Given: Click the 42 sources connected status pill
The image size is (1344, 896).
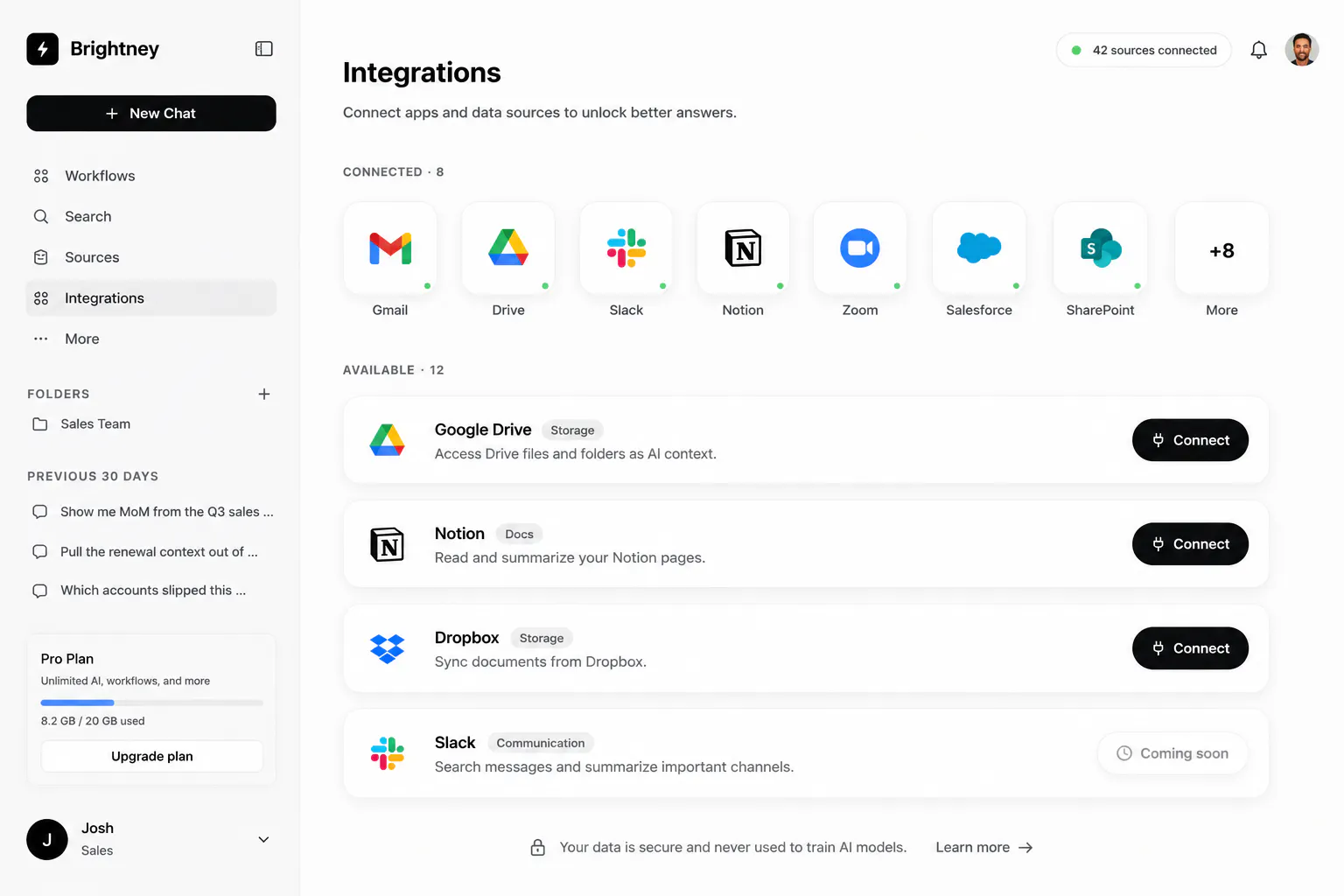Looking at the screenshot, I should 1144,50.
